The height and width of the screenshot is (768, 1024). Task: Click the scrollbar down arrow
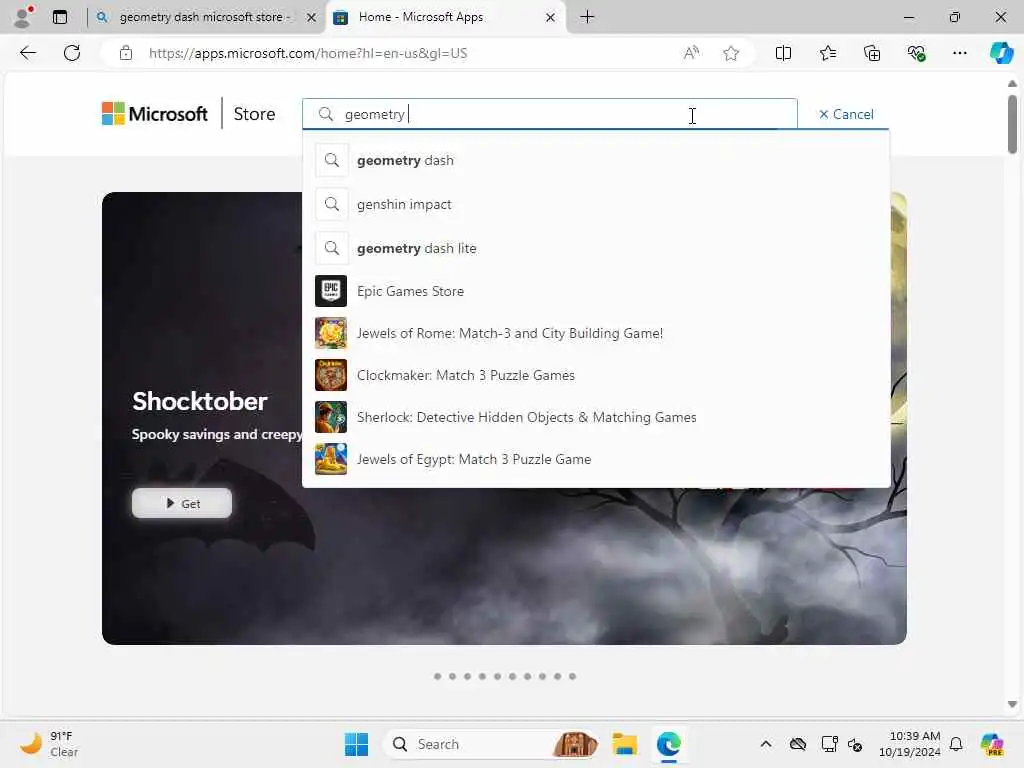pos(1012,704)
